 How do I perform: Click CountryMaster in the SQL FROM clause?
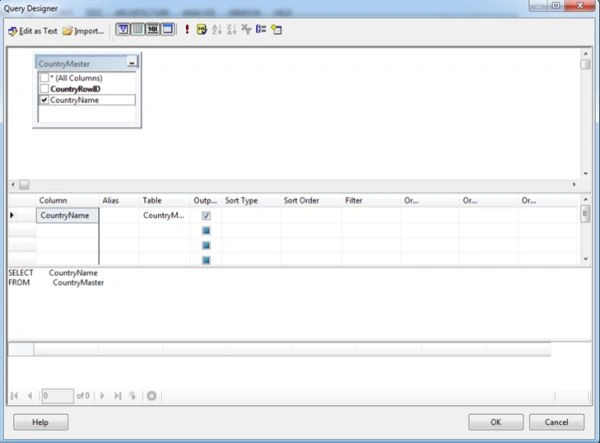point(78,283)
